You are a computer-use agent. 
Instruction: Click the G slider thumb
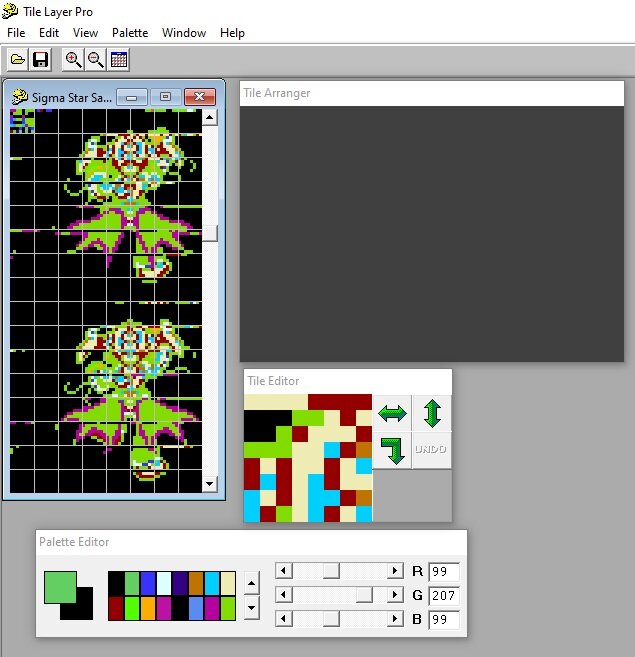tap(364, 595)
